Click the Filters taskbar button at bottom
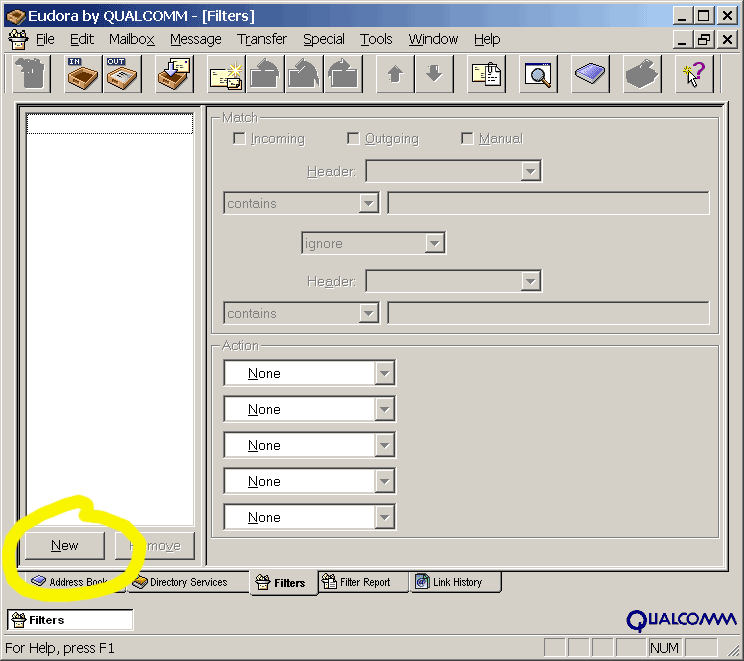The width and height of the screenshot is (744, 661). 70,620
